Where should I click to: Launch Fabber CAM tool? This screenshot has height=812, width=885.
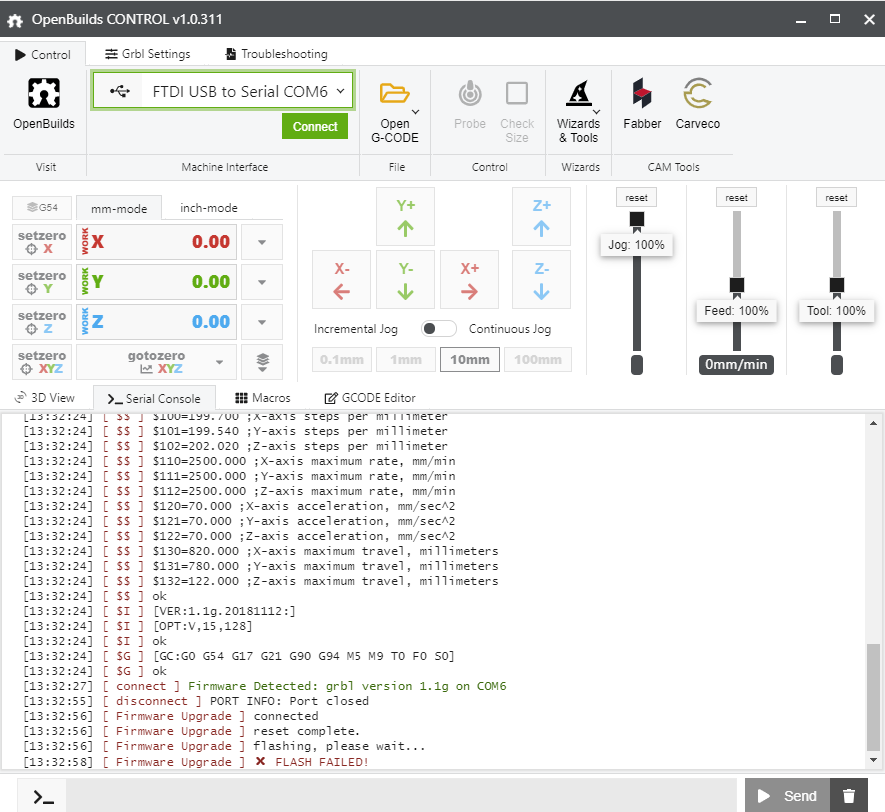tap(642, 93)
